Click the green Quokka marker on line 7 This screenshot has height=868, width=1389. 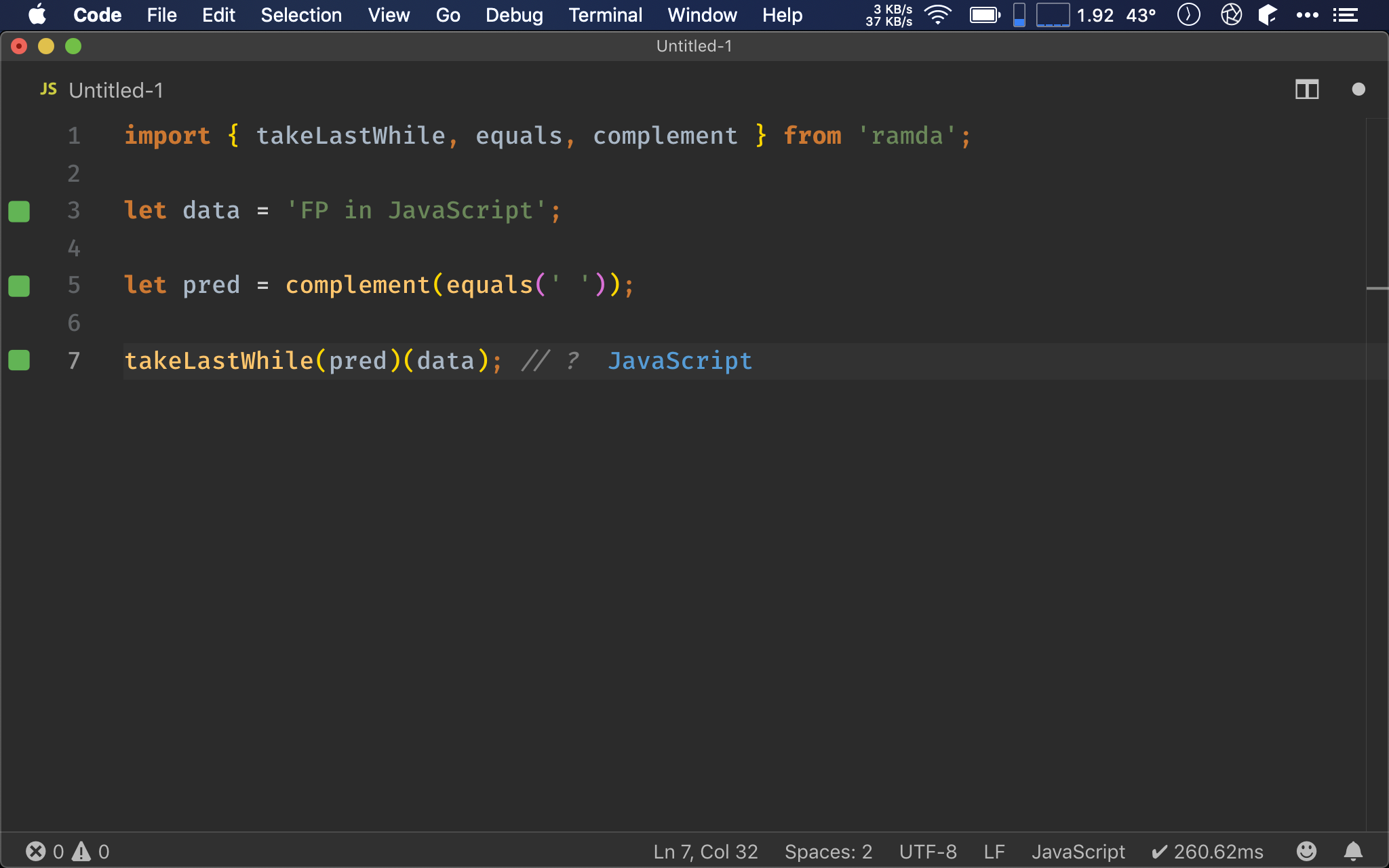click(19, 360)
